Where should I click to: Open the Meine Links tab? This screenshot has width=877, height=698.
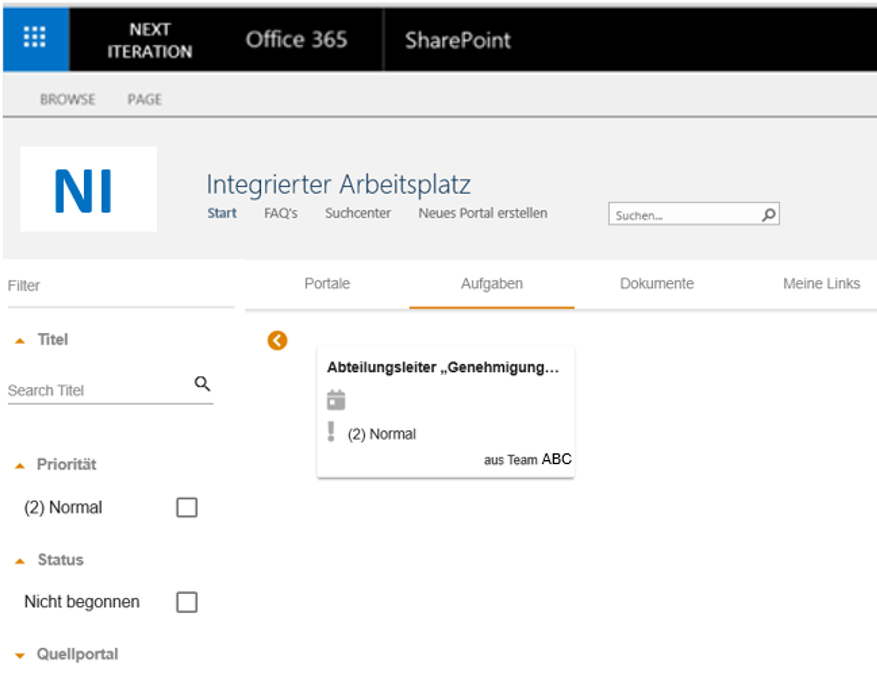click(x=821, y=284)
